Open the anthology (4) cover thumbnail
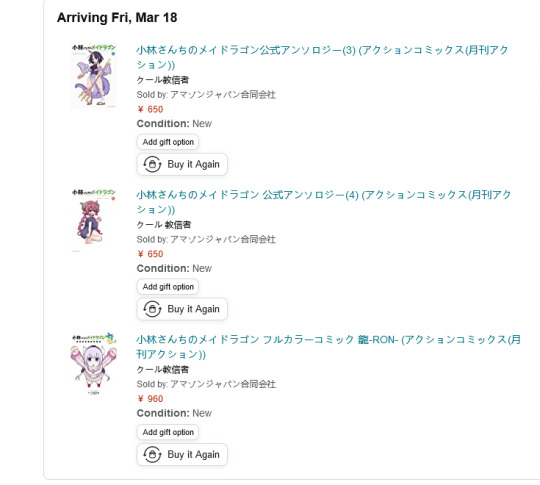This screenshot has width=540, height=485. tap(93, 219)
